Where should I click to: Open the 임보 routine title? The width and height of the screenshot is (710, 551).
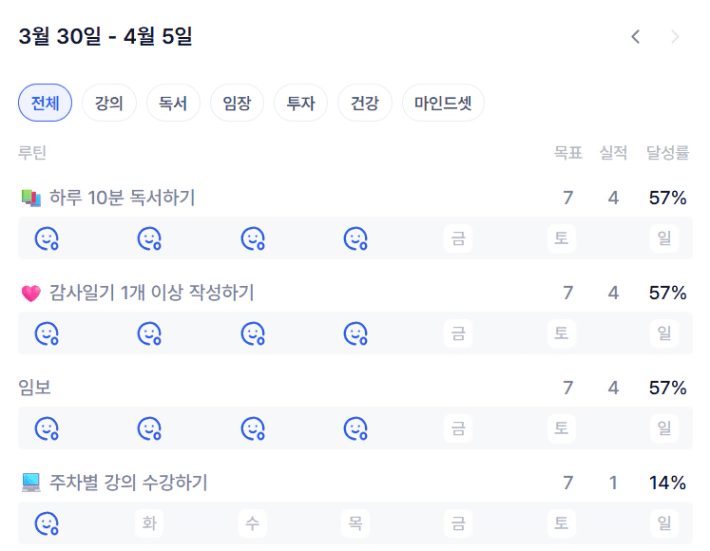point(35,388)
